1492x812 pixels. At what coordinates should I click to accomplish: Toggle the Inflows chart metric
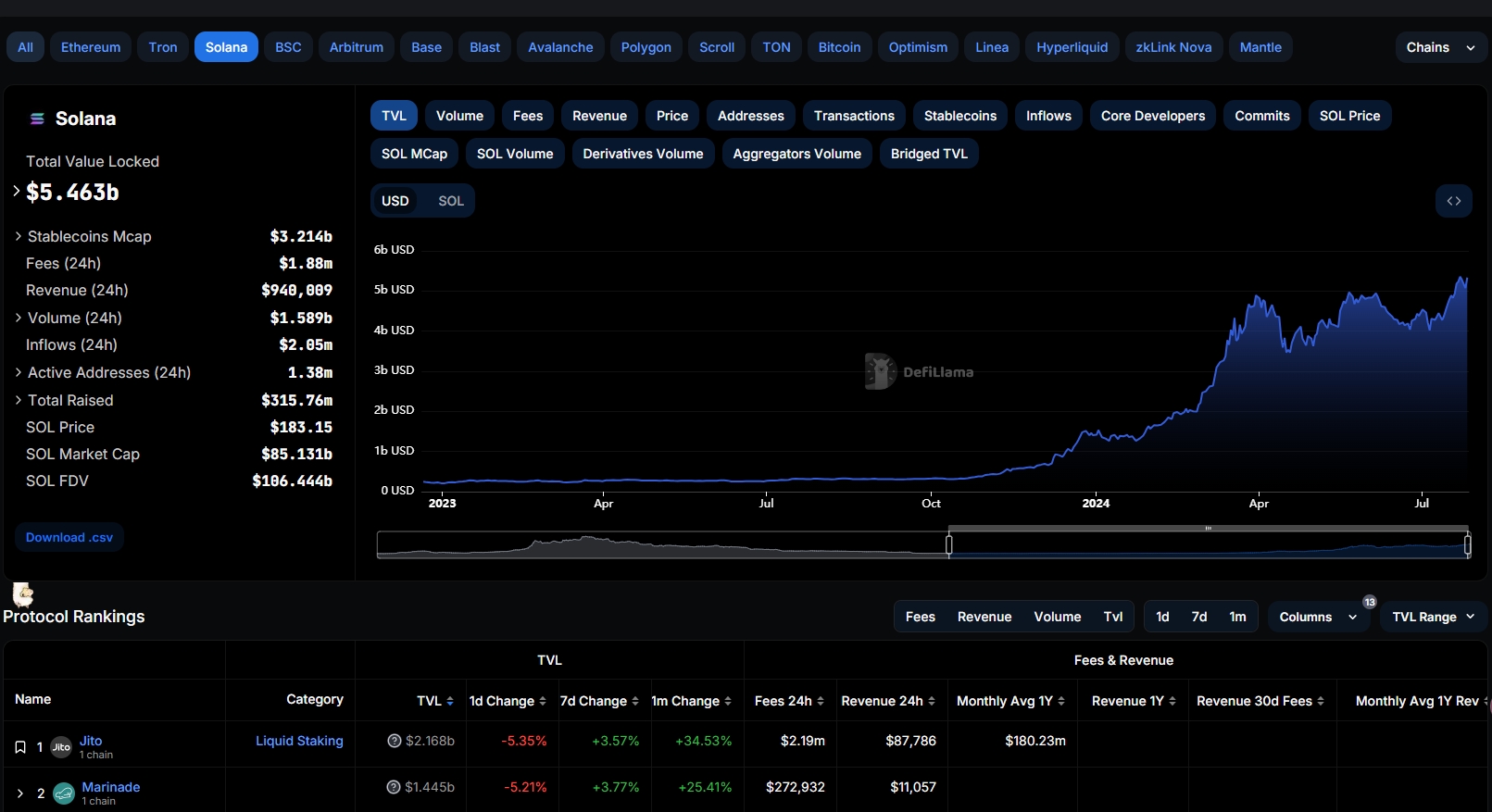pos(1048,116)
